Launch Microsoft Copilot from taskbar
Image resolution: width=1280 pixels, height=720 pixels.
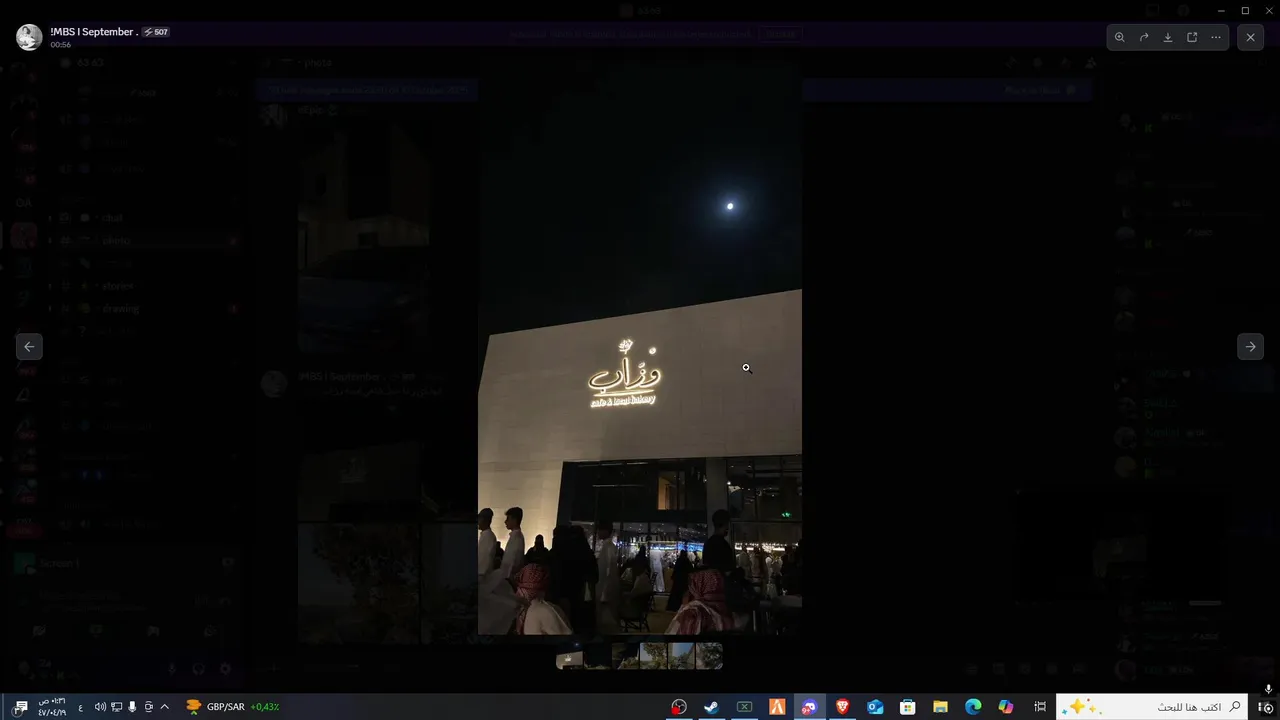(x=1005, y=707)
